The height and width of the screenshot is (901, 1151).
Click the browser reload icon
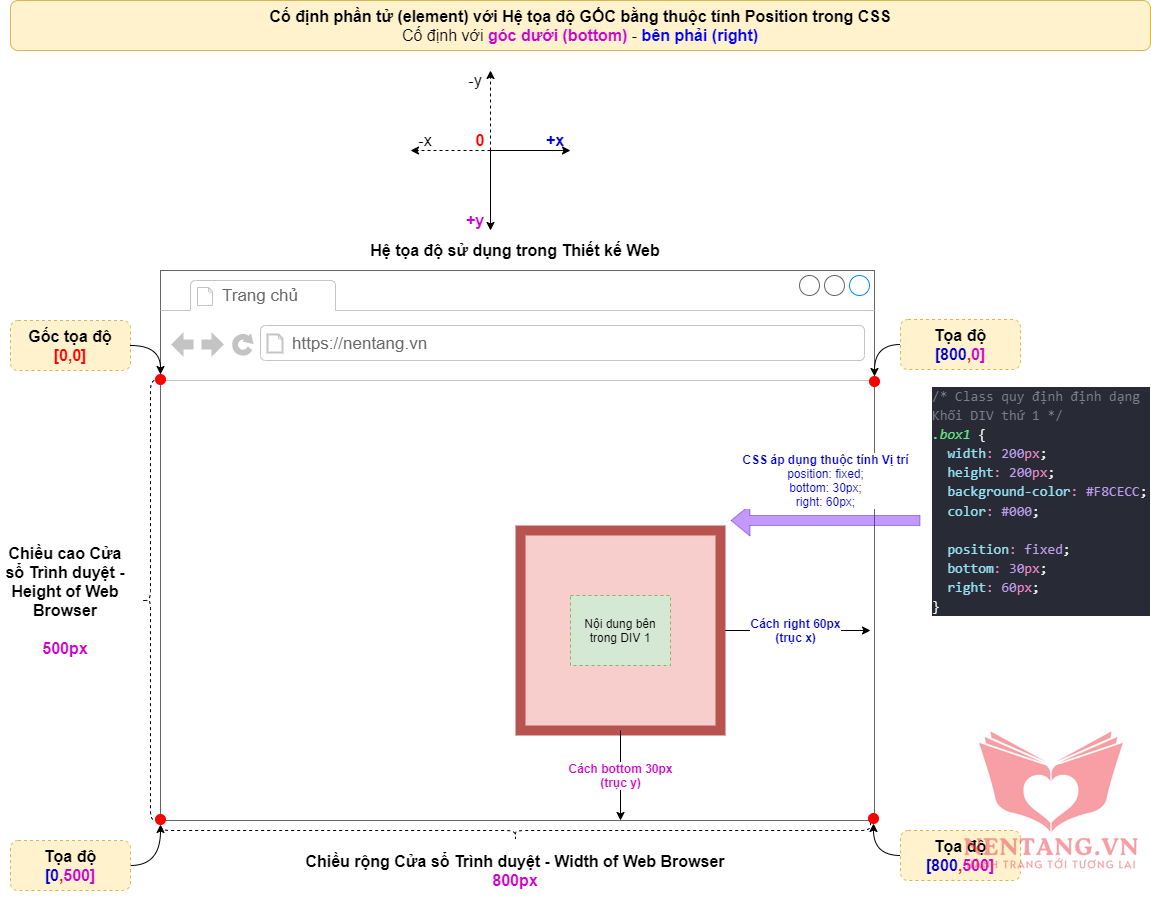tap(242, 344)
